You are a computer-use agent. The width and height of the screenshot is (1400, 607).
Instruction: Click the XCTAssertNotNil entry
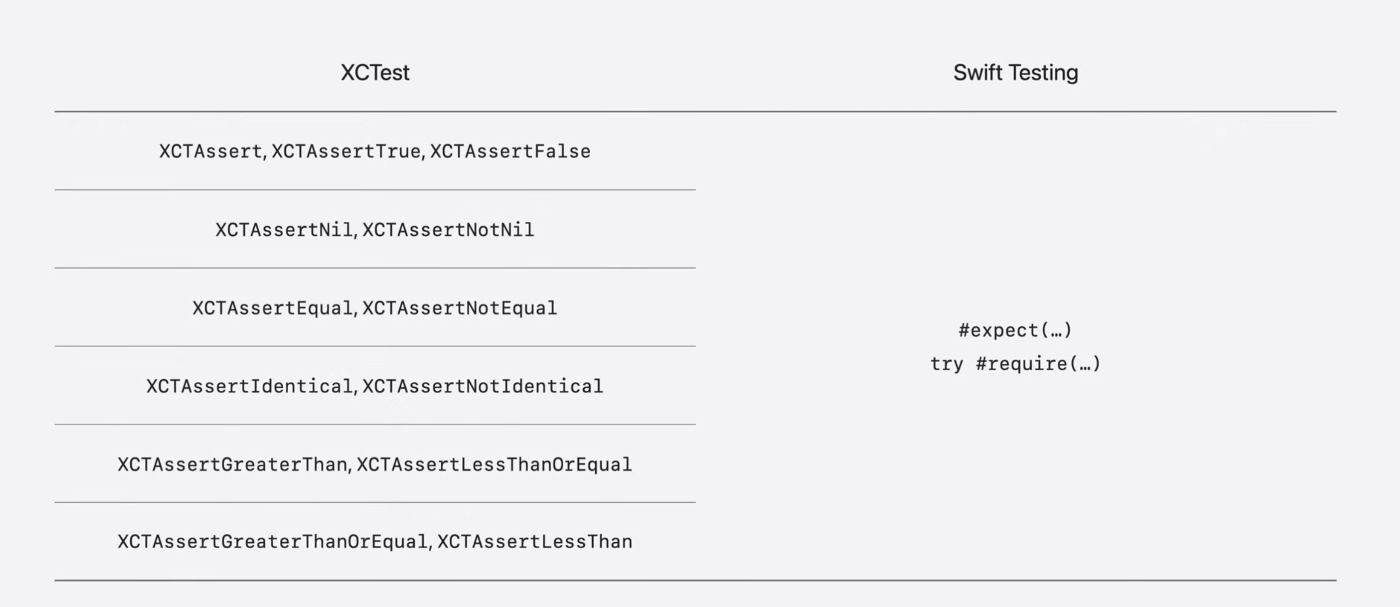coord(448,230)
